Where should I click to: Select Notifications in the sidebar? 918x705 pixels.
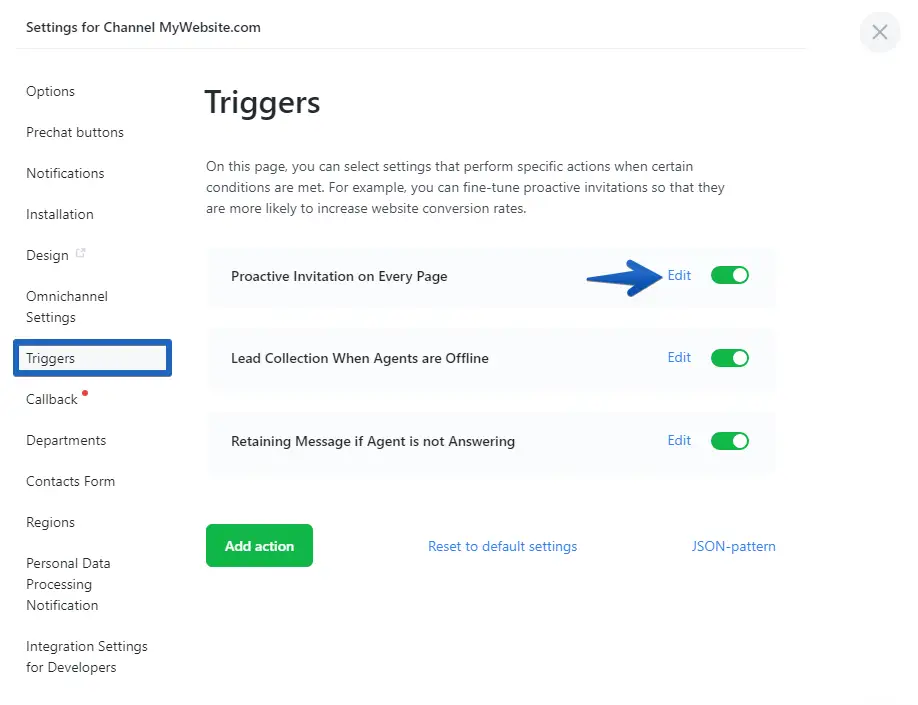pos(65,174)
